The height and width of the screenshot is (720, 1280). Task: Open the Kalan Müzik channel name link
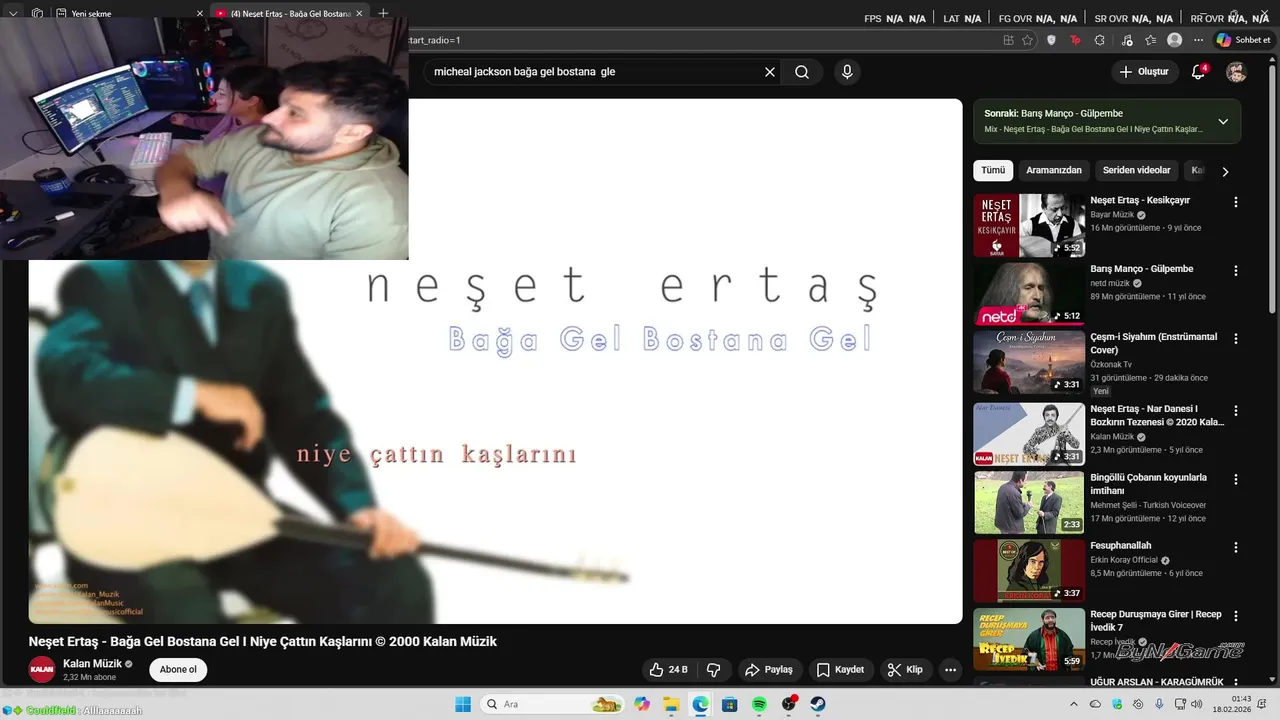[92, 664]
